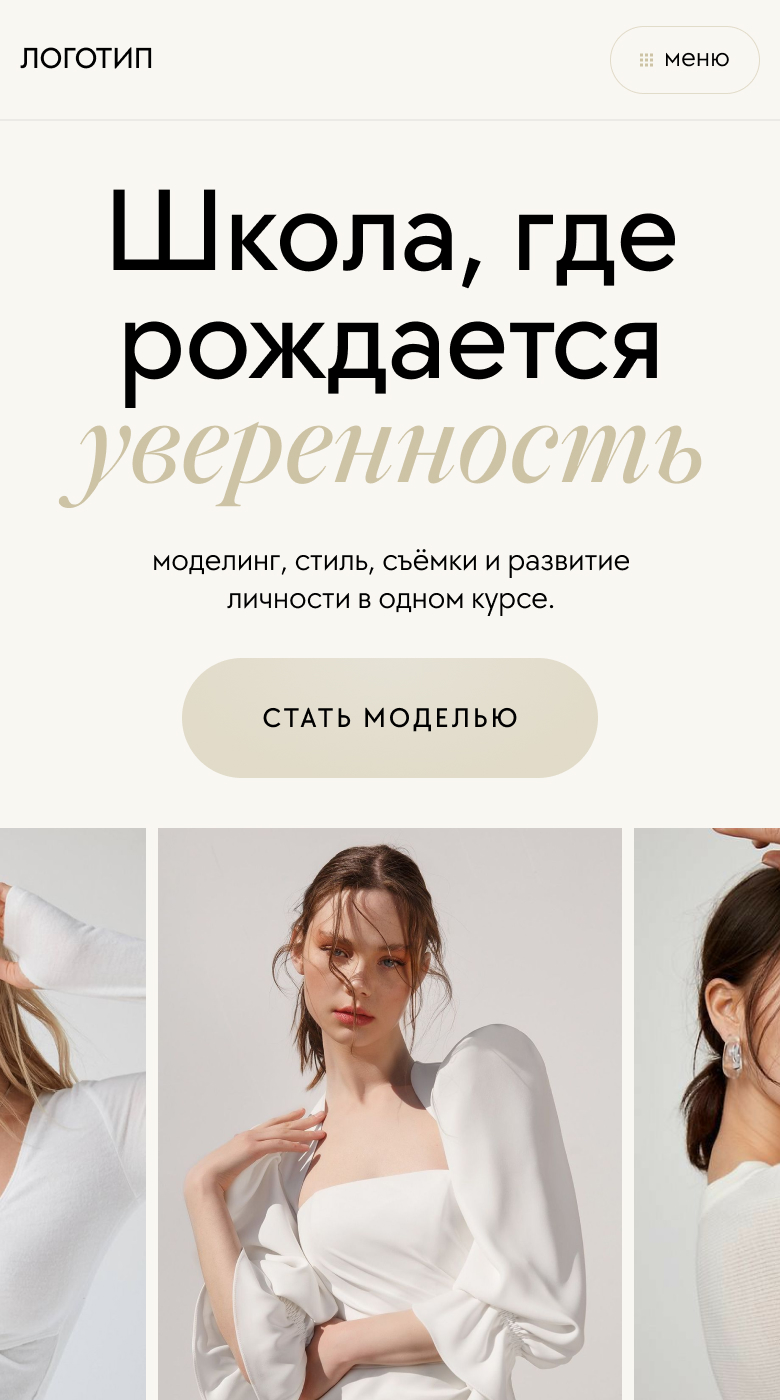780x1400 pixels.
Task: Select the left photo with blonde model
Action: [73, 1114]
